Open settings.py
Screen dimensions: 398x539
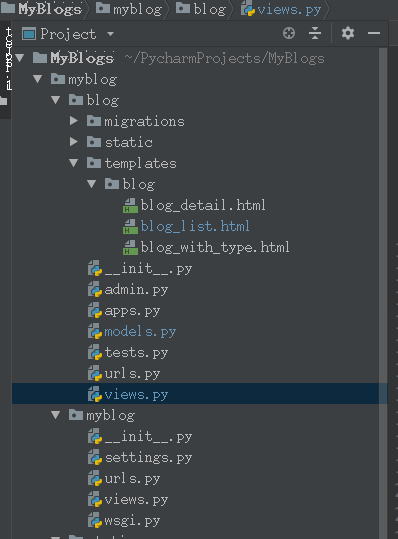(148, 458)
